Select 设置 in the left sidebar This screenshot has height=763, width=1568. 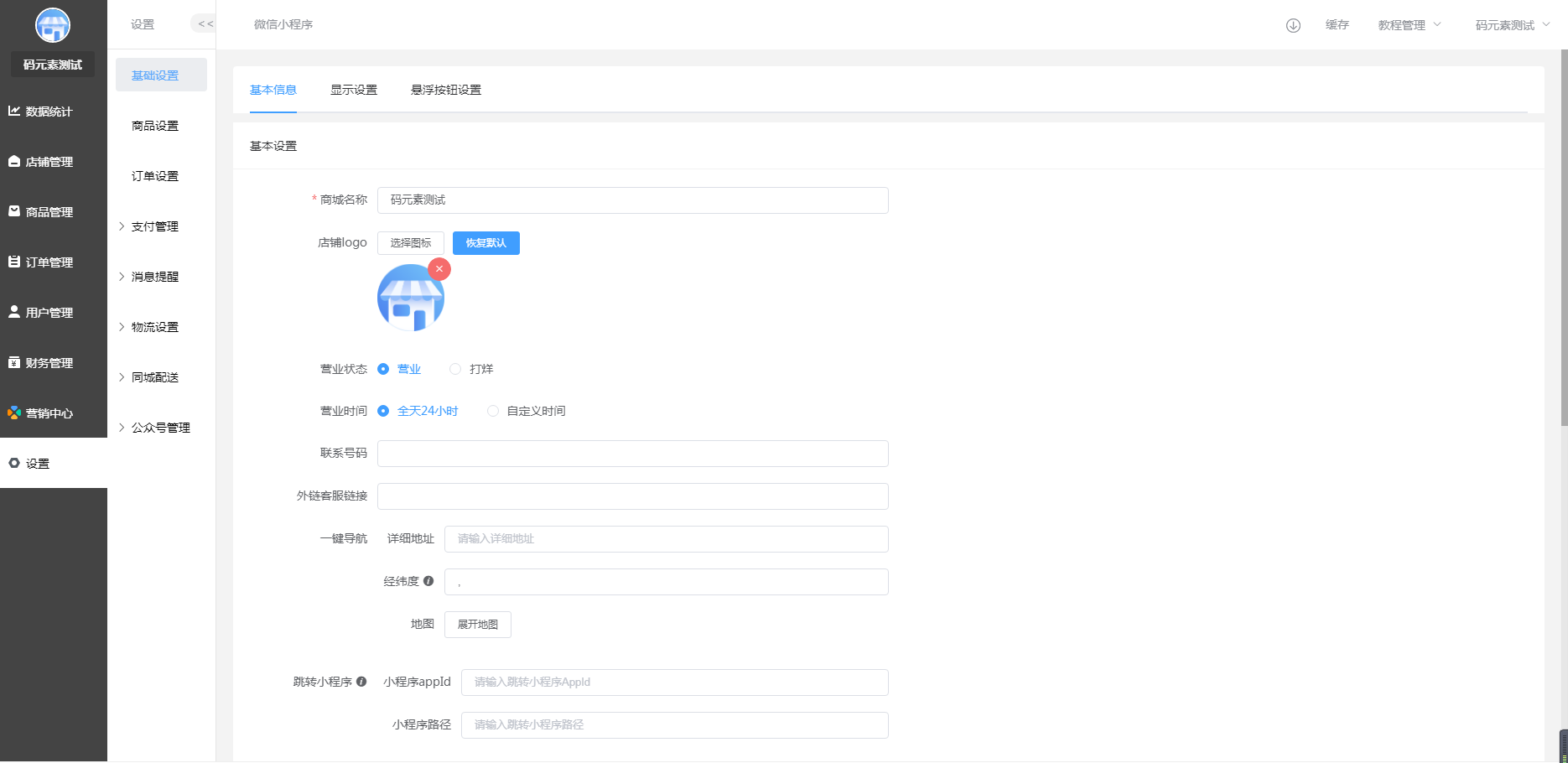click(x=54, y=463)
